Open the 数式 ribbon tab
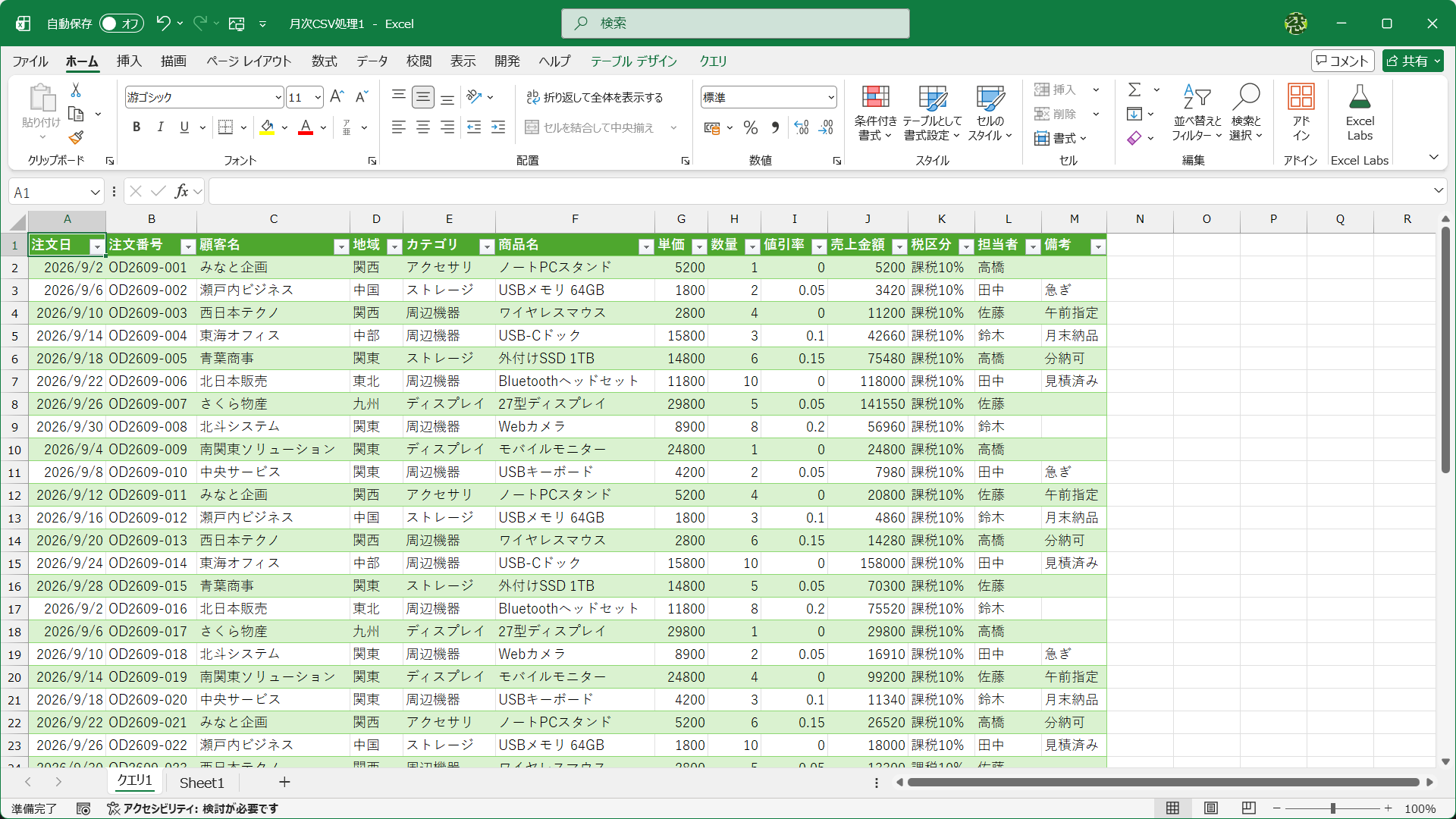This screenshot has height=819, width=1456. (325, 61)
